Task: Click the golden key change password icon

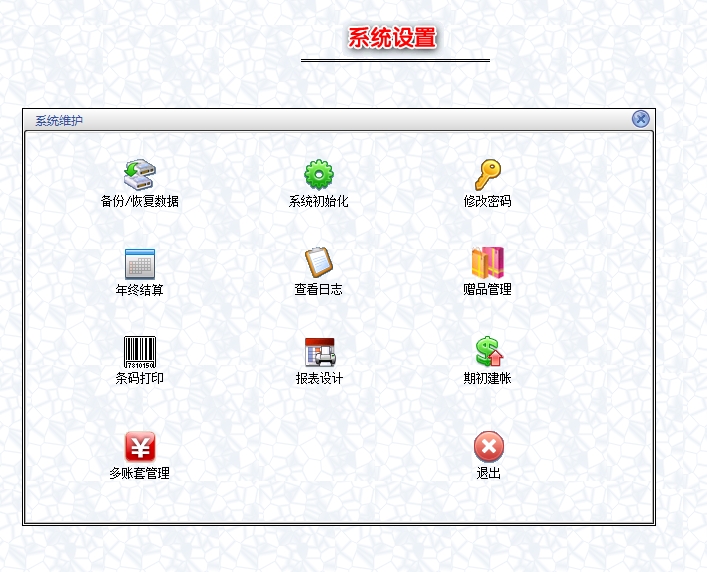Action: (x=488, y=174)
